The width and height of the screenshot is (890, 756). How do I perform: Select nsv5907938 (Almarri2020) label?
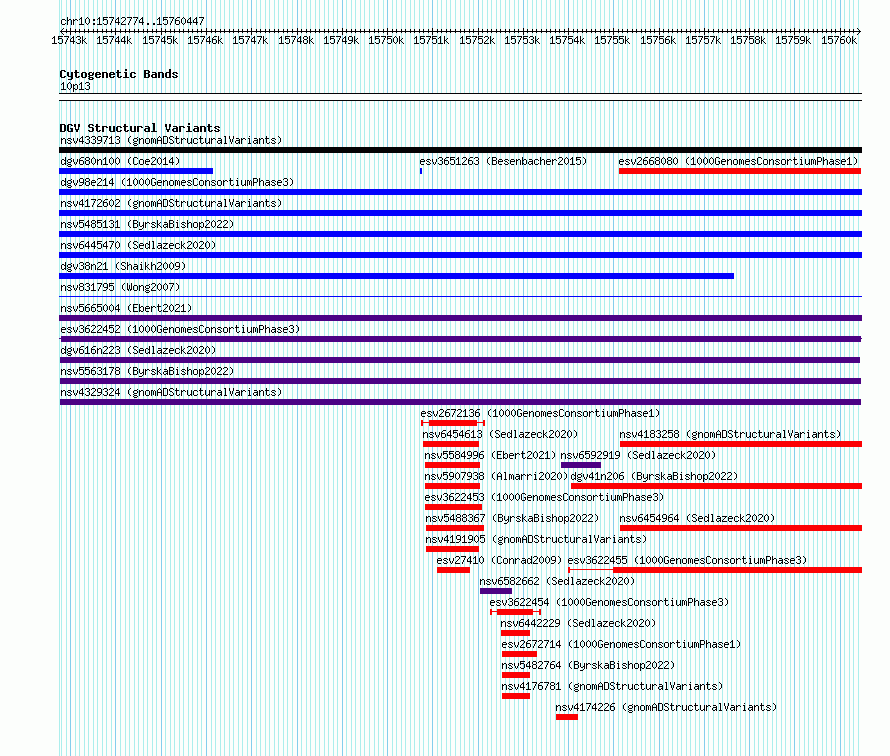(497, 476)
